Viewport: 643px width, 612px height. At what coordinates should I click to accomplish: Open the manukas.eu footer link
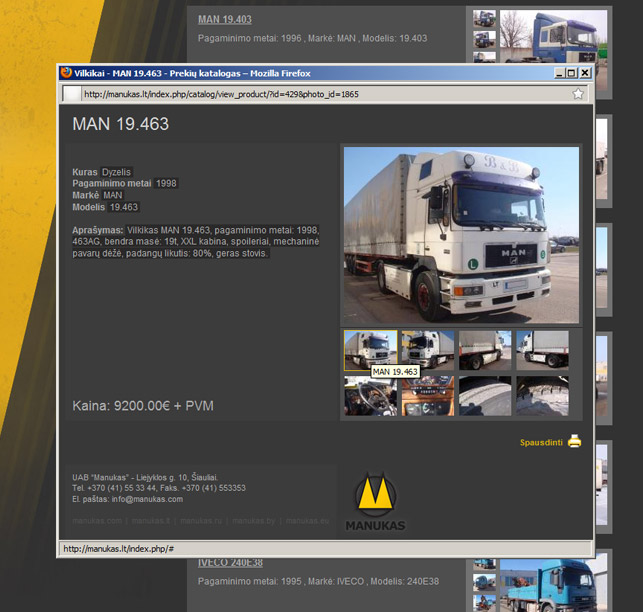[x=308, y=521]
